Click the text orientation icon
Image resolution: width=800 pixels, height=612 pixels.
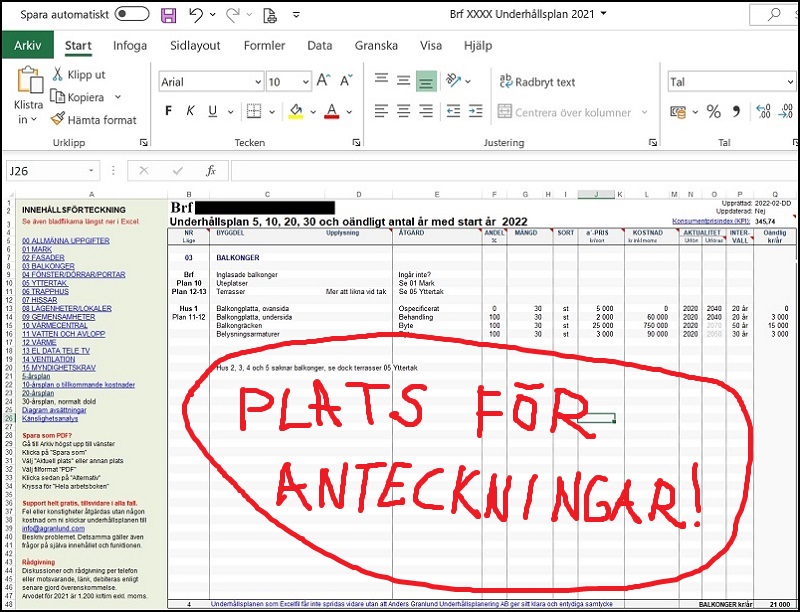pyautogui.click(x=453, y=80)
